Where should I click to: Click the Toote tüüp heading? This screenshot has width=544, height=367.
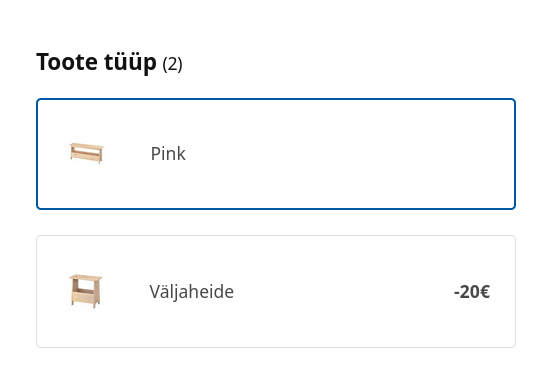point(96,62)
